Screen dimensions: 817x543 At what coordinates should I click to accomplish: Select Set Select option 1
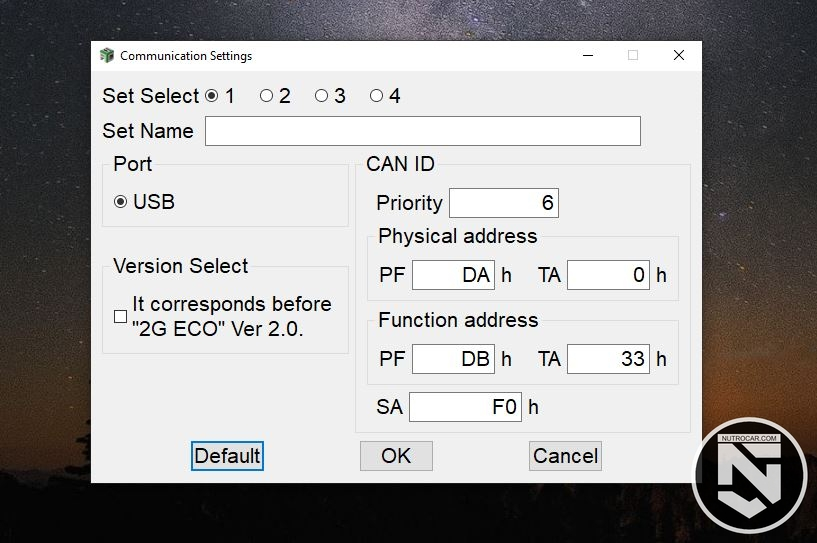click(211, 96)
